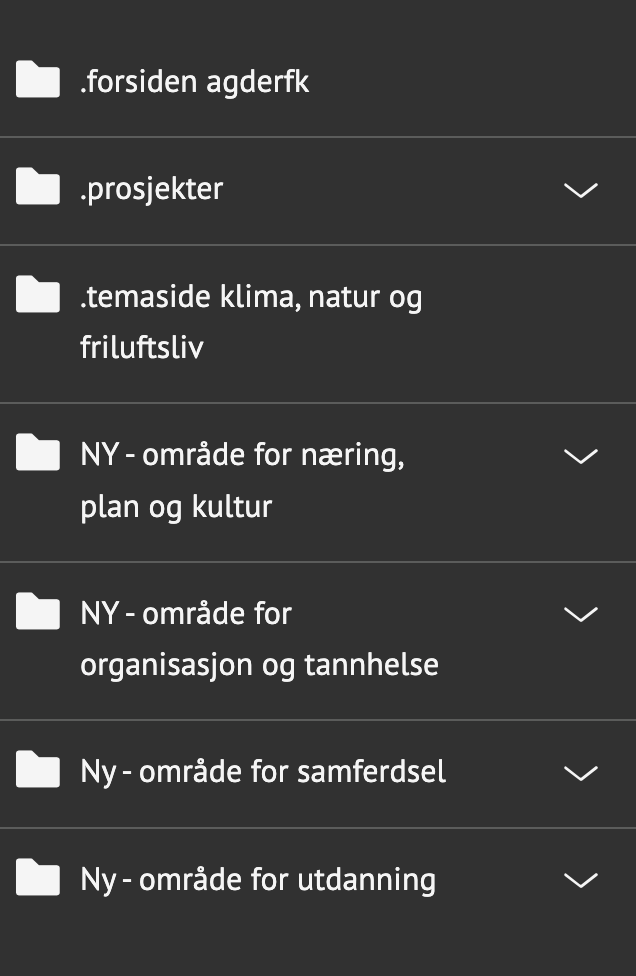Expand Ny - område for samferdsel
This screenshot has height=976, width=636.
(x=580, y=772)
